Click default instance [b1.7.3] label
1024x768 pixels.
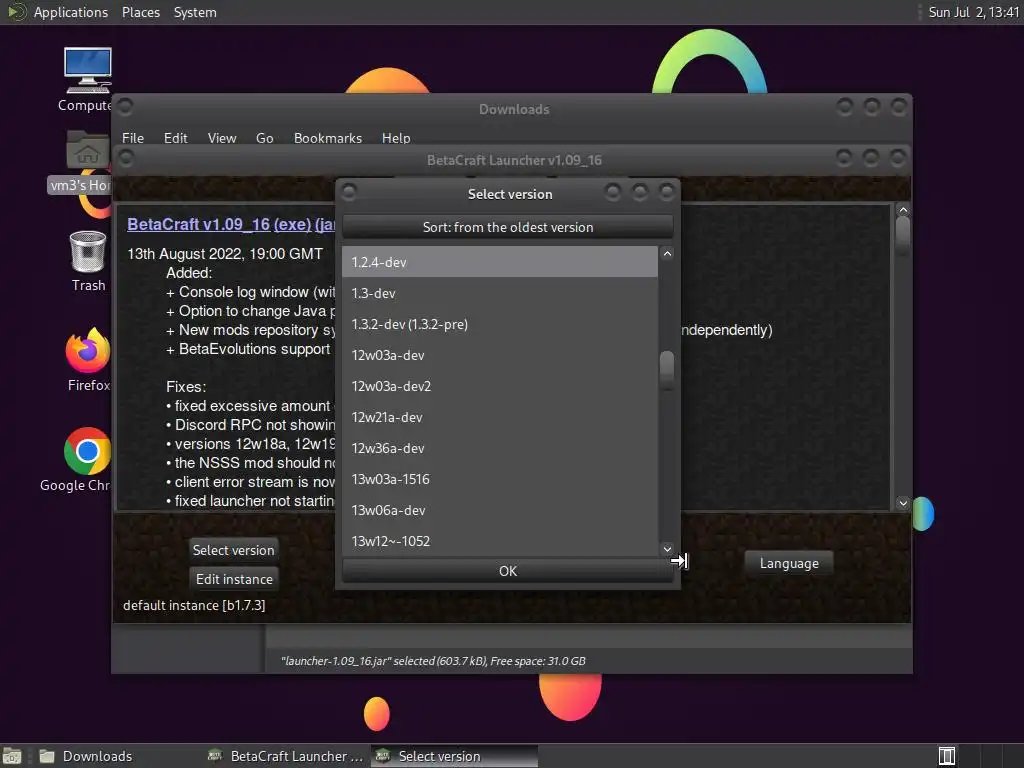tap(194, 605)
